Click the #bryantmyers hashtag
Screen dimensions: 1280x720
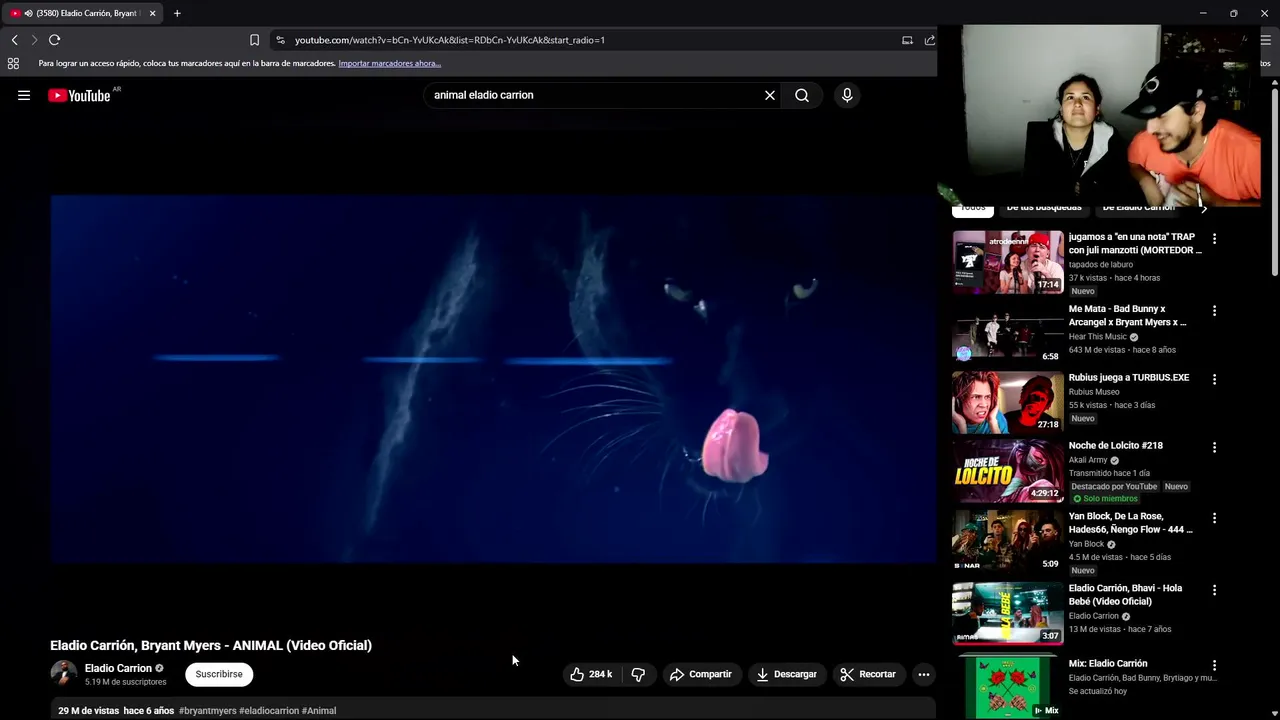point(208,711)
